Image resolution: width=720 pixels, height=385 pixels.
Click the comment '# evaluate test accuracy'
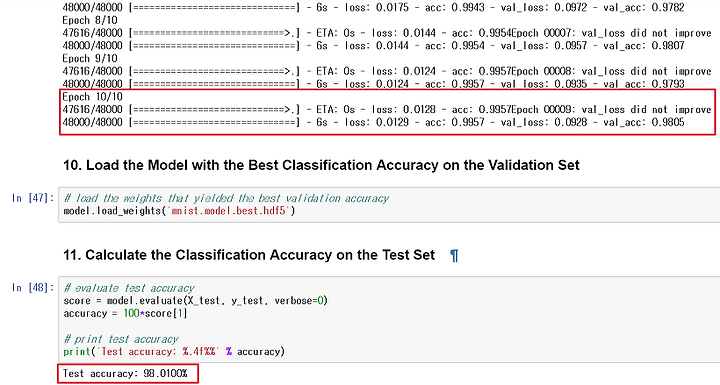(129, 288)
